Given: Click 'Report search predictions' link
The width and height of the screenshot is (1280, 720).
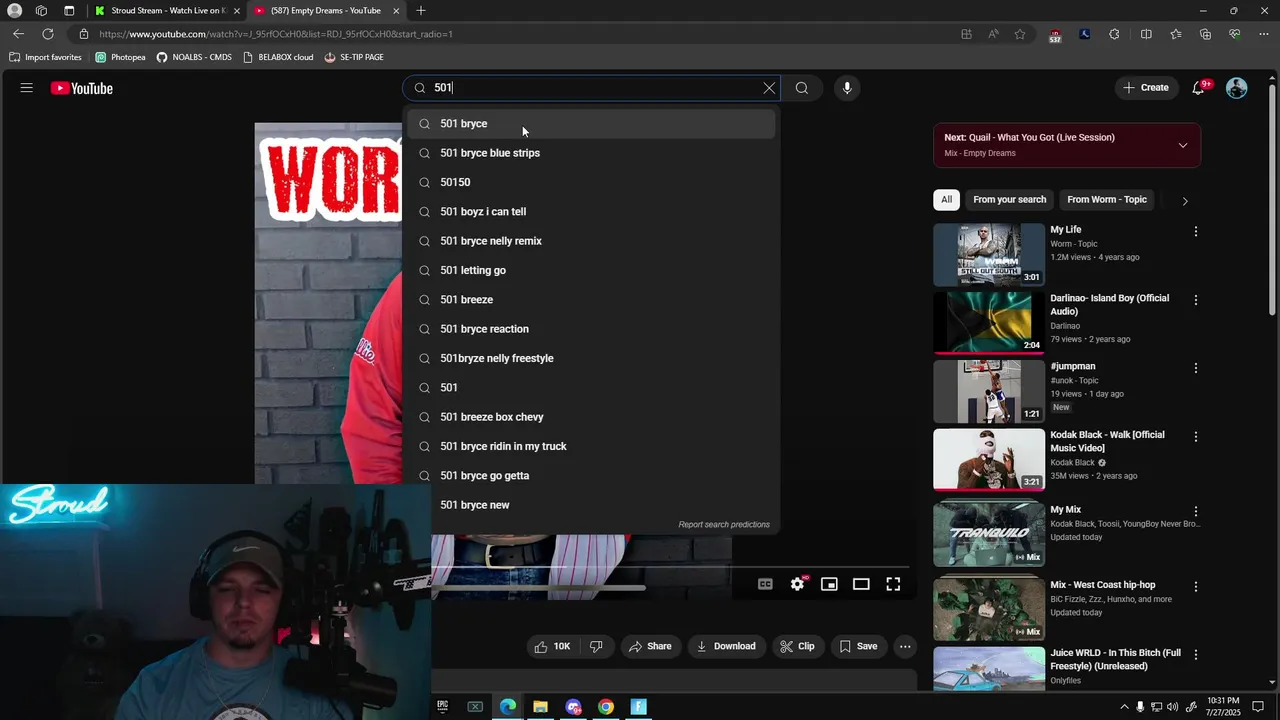Looking at the screenshot, I should click(724, 525).
